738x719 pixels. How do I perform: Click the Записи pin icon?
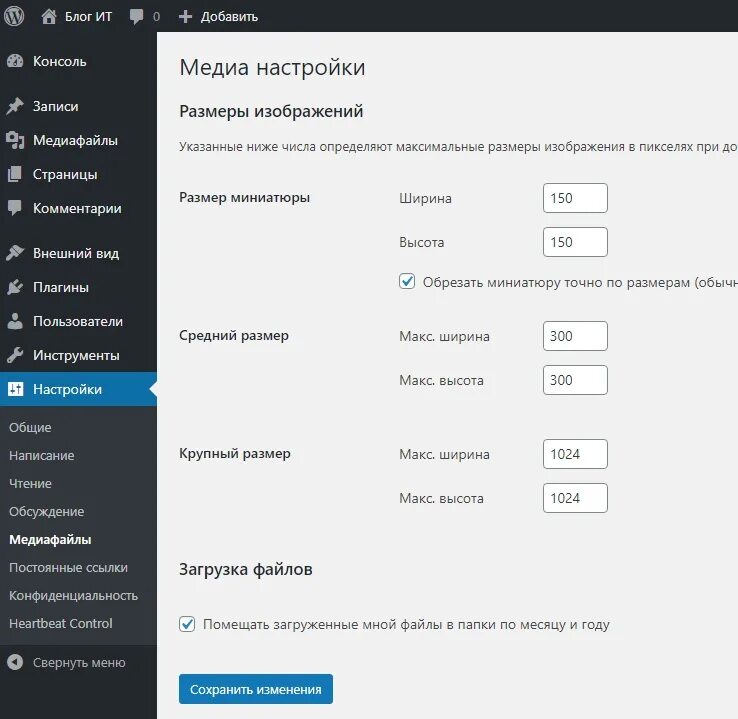click(15, 106)
